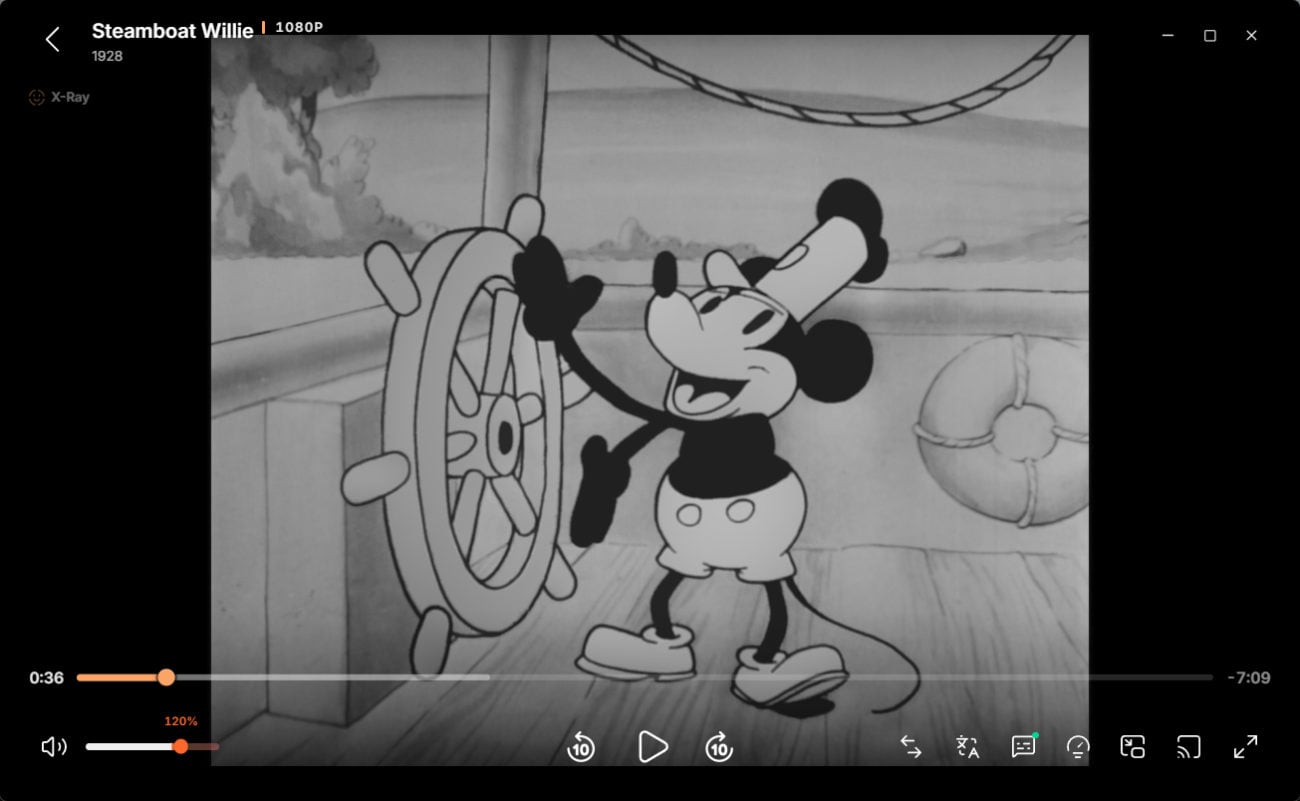Open the X-Ray feature

[59, 97]
